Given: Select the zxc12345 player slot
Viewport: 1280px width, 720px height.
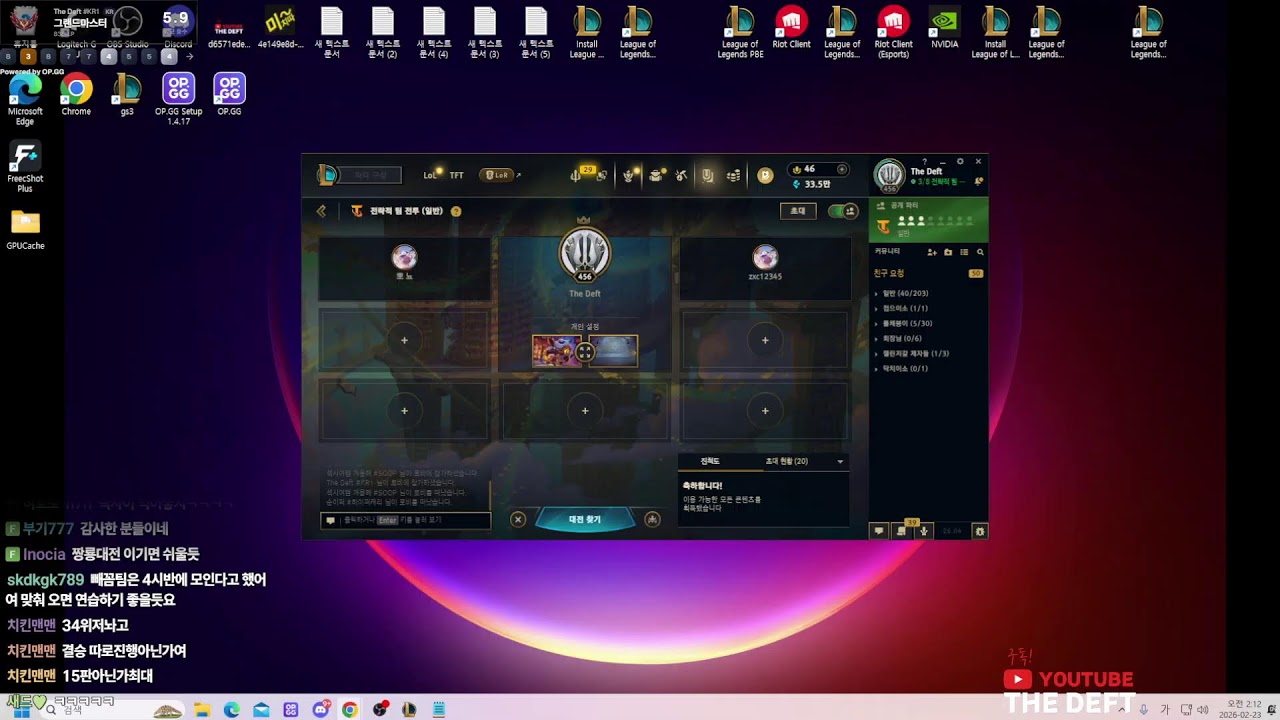Looking at the screenshot, I should tap(765, 268).
